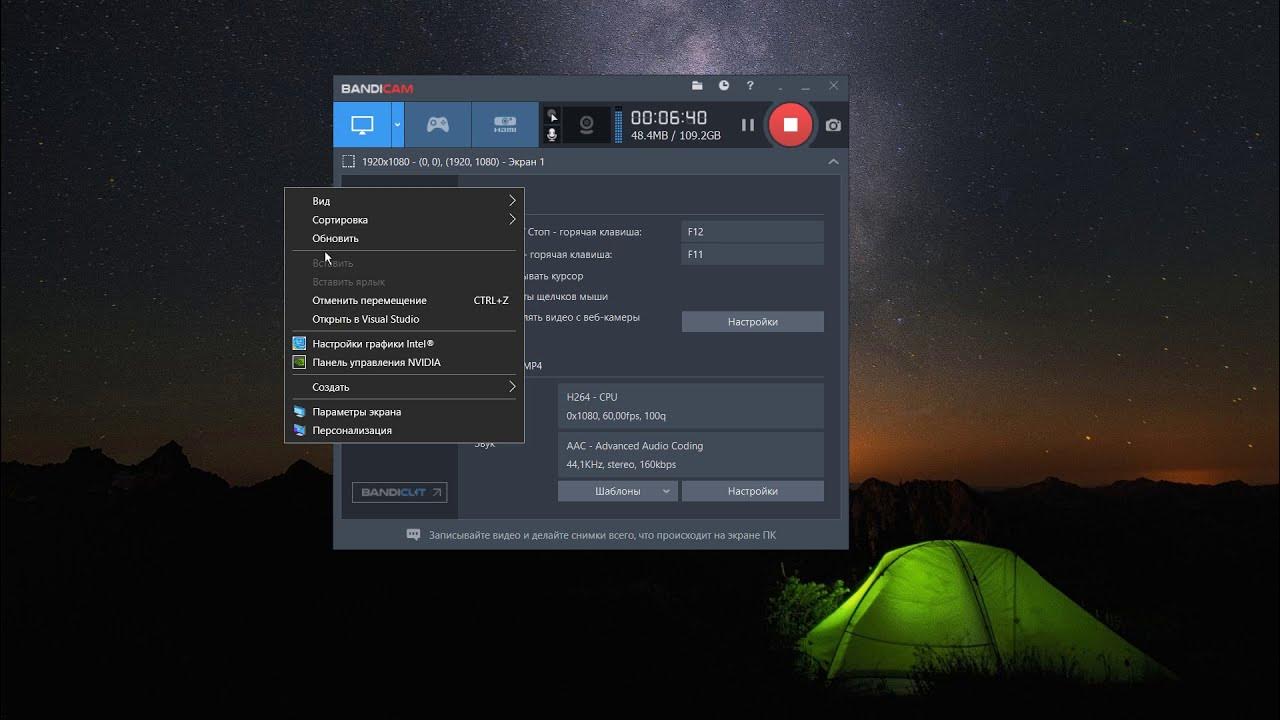
Task: Open Персонализация entry
Action: click(x=404, y=431)
